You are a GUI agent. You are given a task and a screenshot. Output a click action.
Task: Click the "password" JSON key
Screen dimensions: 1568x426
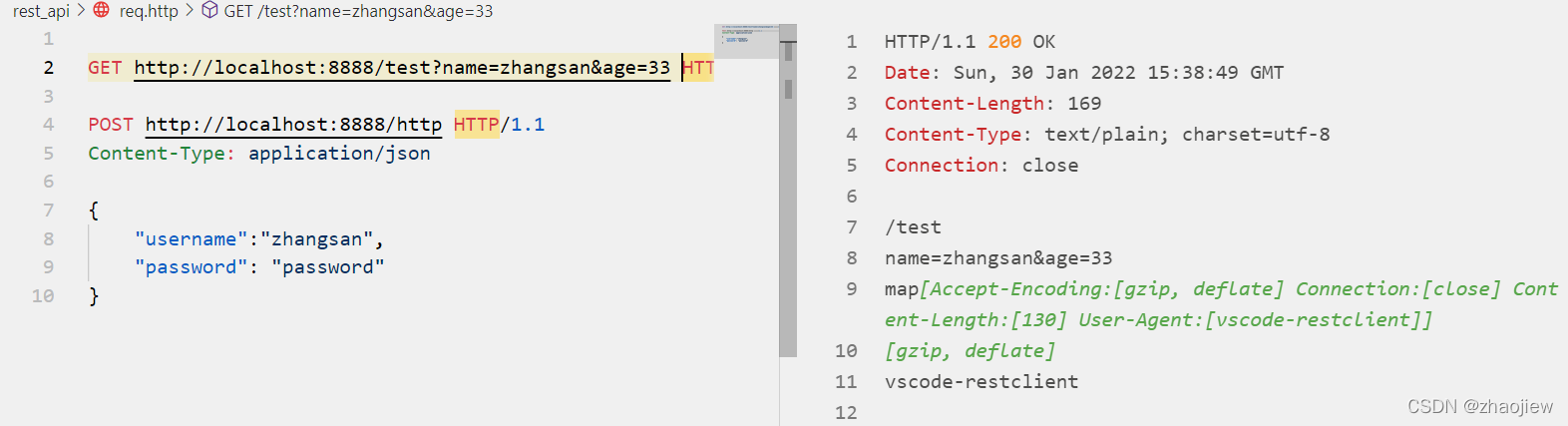click(192, 267)
